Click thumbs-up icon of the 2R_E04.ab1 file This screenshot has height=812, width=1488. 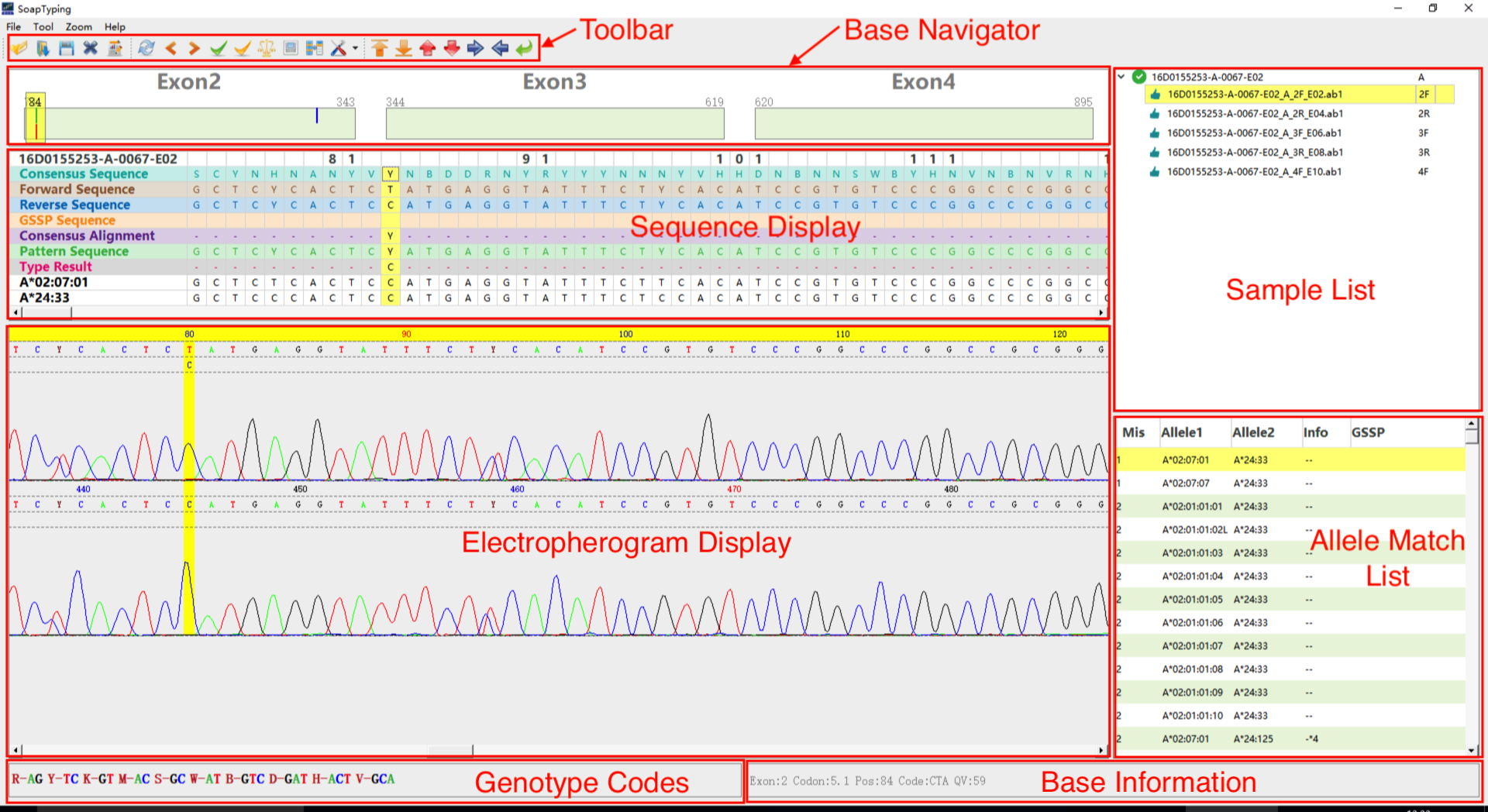1155,114
